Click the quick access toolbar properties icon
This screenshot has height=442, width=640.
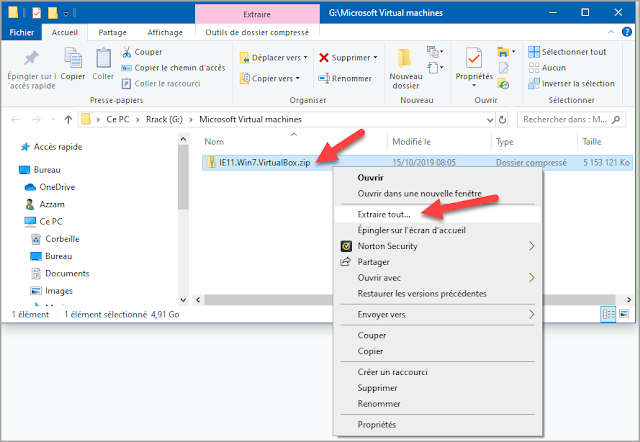[36, 13]
